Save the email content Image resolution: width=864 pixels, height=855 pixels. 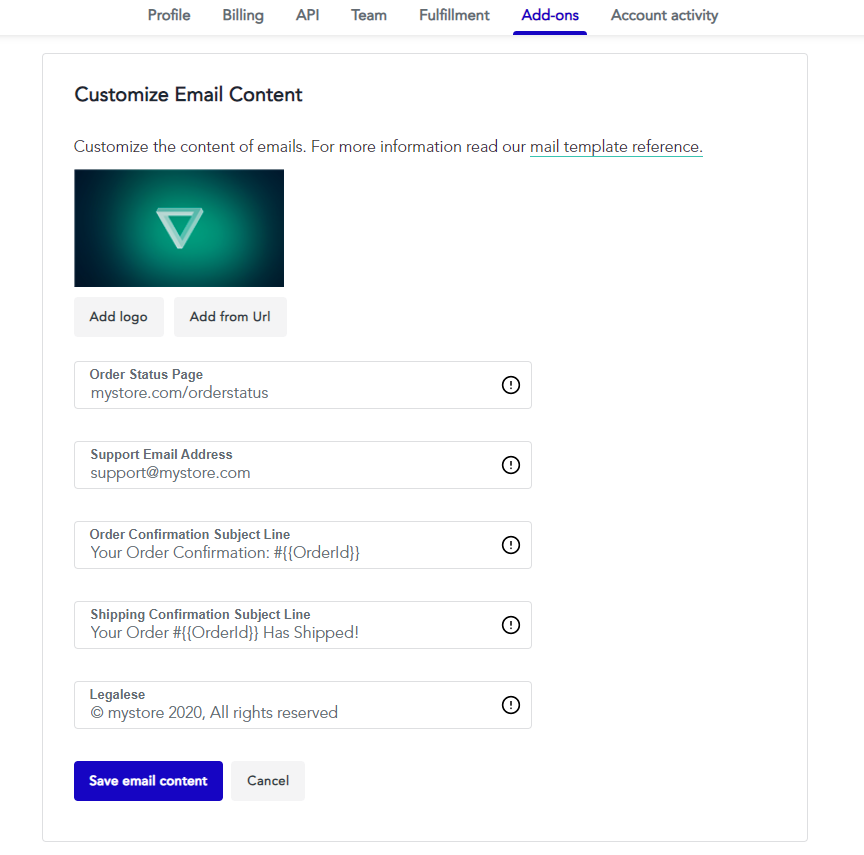(148, 781)
